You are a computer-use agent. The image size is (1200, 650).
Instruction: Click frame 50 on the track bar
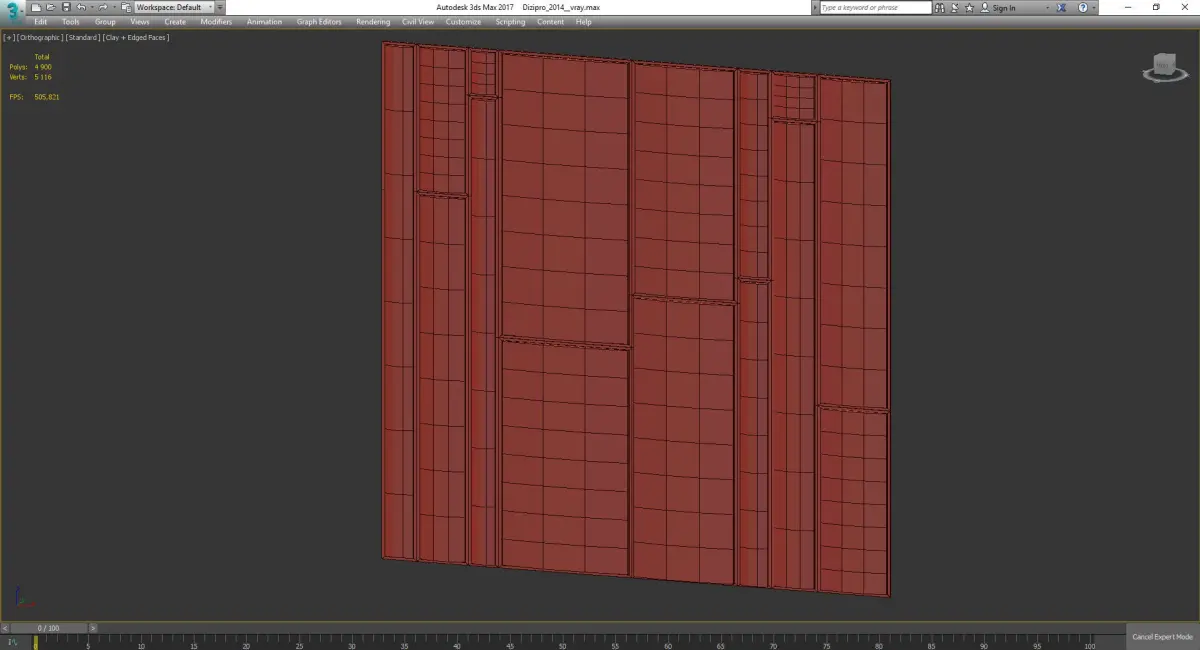coord(562,641)
